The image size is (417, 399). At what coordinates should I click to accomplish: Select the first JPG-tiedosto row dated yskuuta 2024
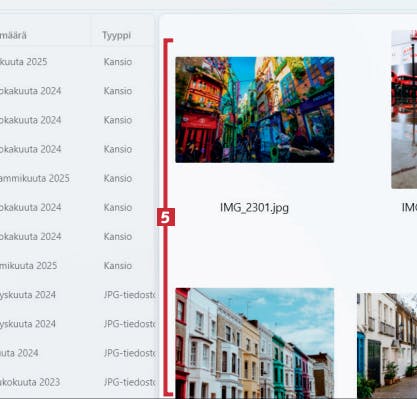pos(77,295)
